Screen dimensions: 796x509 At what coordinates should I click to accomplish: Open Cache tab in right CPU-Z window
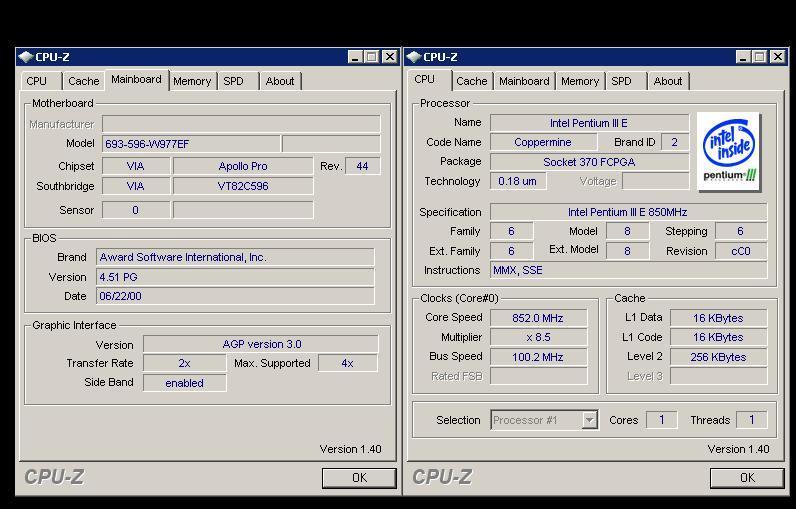472,81
